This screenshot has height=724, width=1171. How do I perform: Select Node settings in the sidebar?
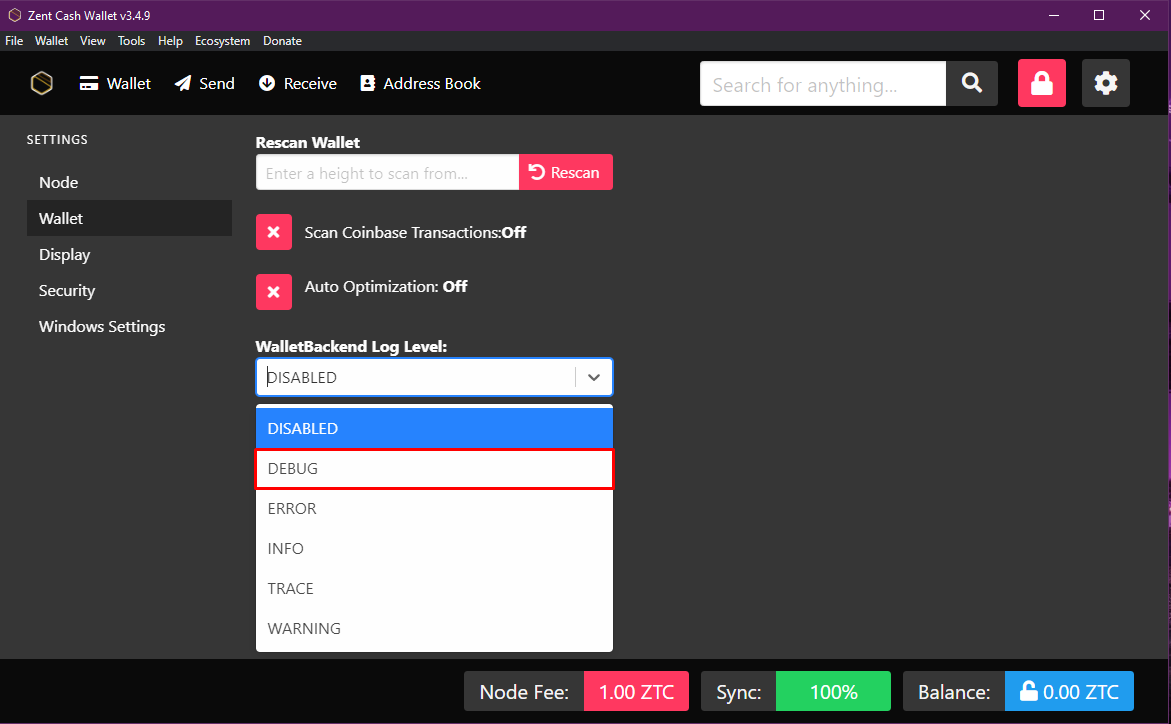[129, 182]
